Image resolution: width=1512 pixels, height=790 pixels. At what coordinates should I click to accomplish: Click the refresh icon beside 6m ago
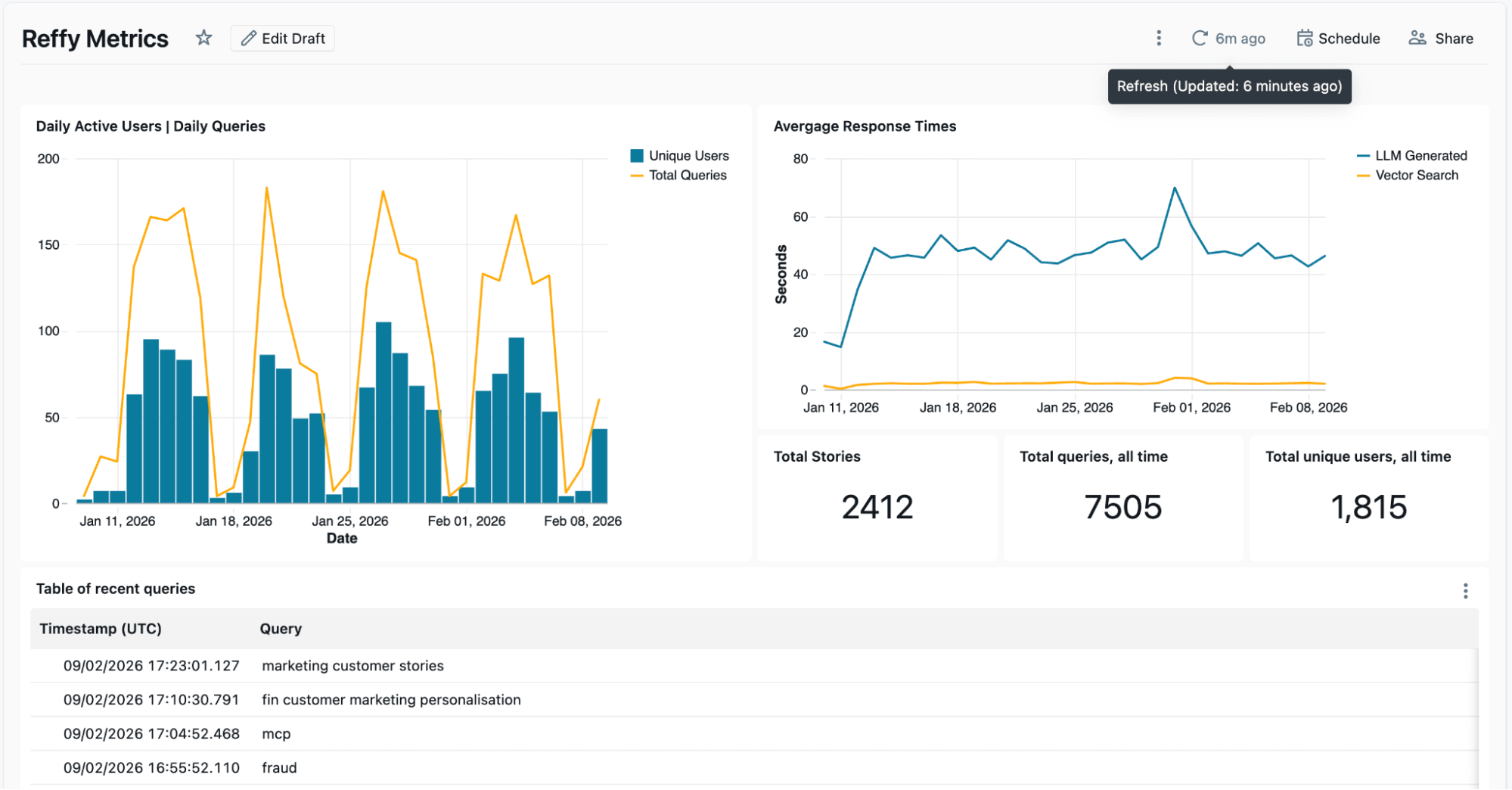[1200, 39]
